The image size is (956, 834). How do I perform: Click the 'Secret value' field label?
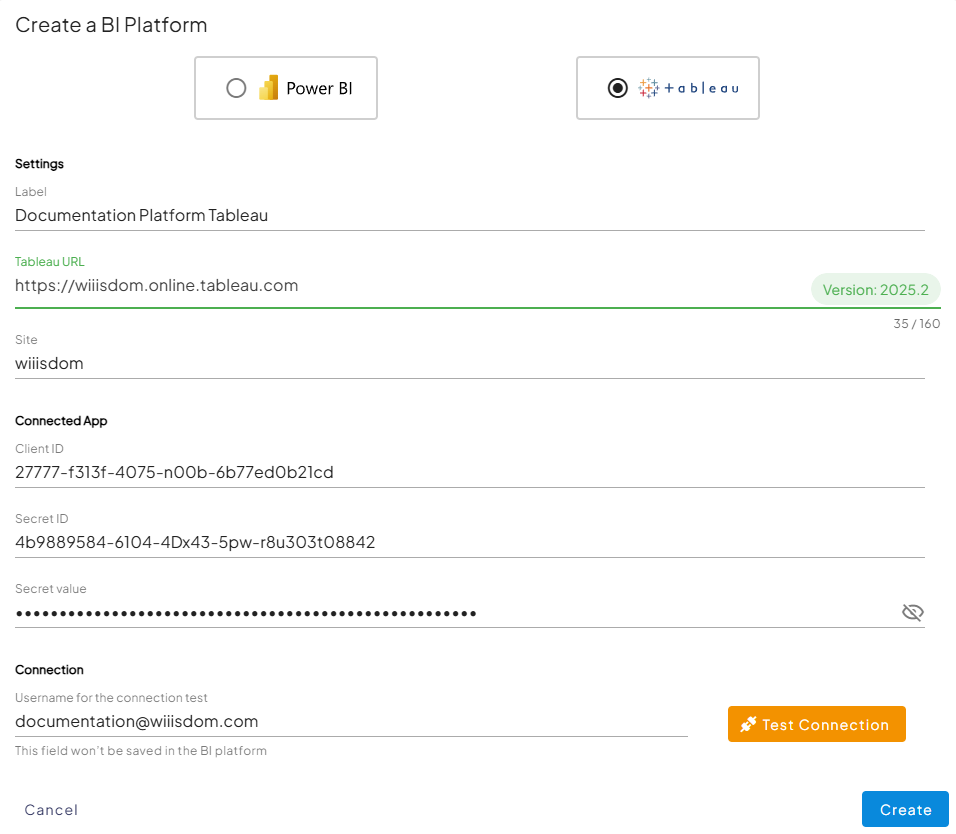[x=51, y=589]
